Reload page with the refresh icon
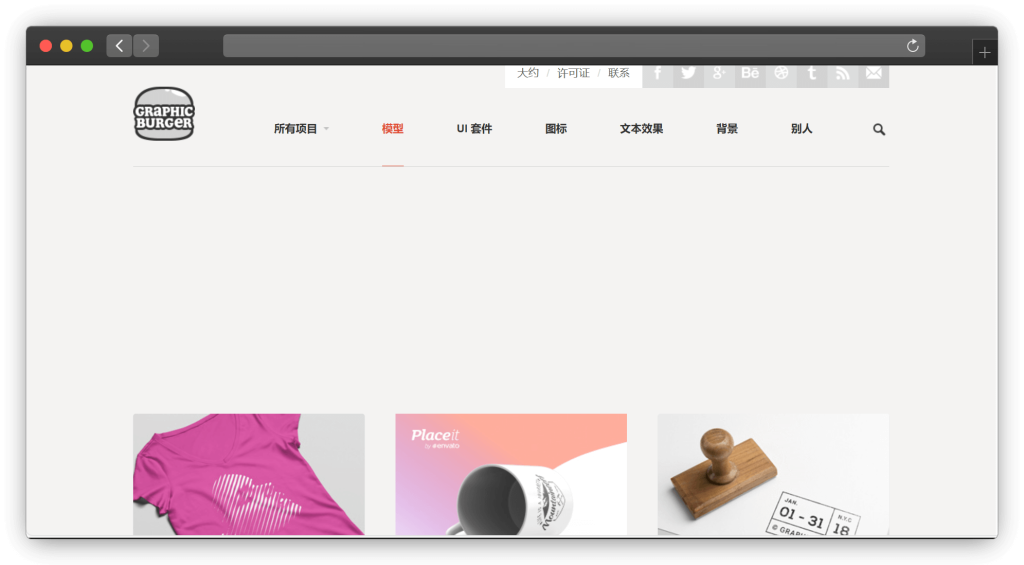Screen dimensions: 1024x565 coord(912,46)
